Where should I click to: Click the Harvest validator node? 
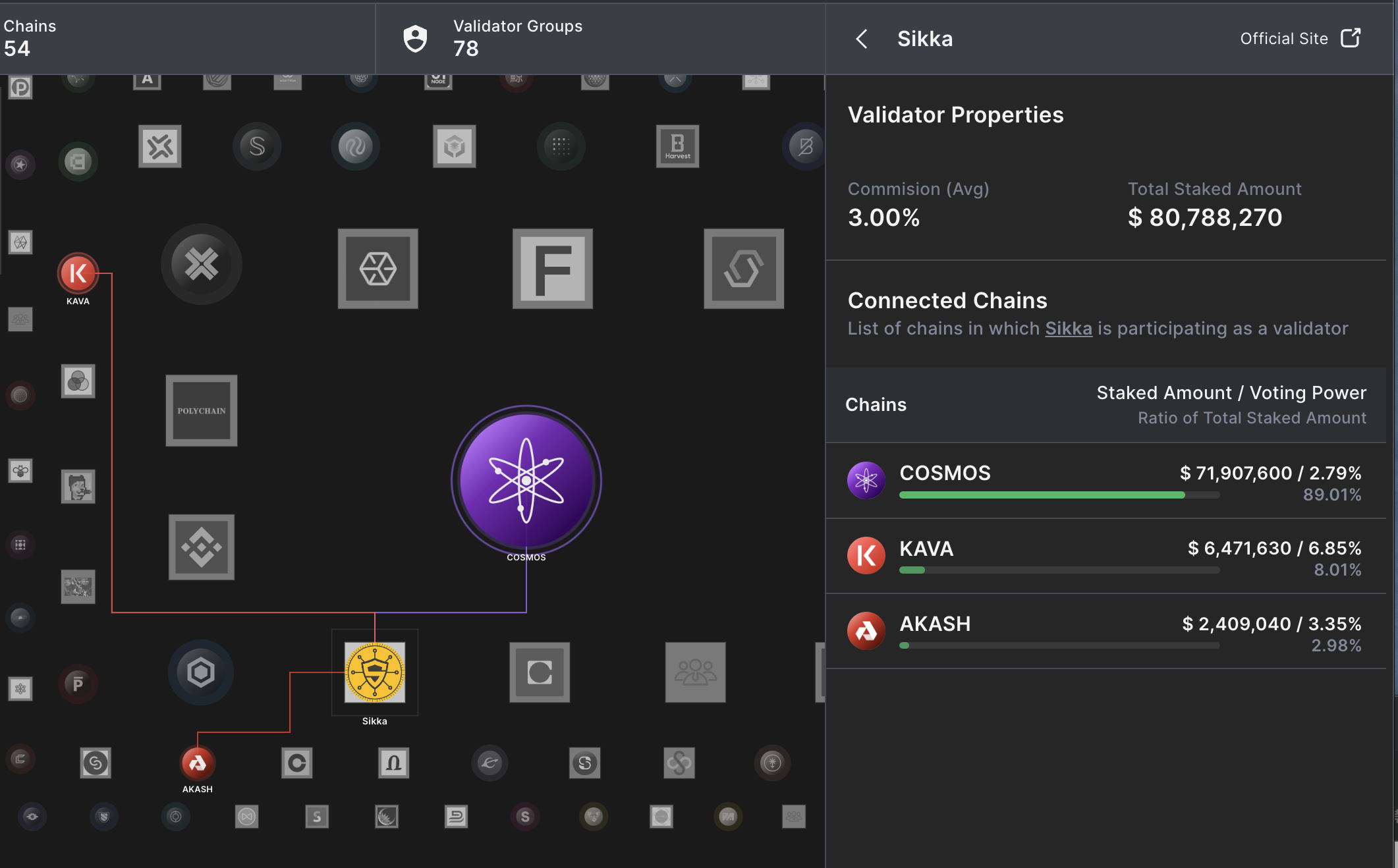(x=677, y=146)
